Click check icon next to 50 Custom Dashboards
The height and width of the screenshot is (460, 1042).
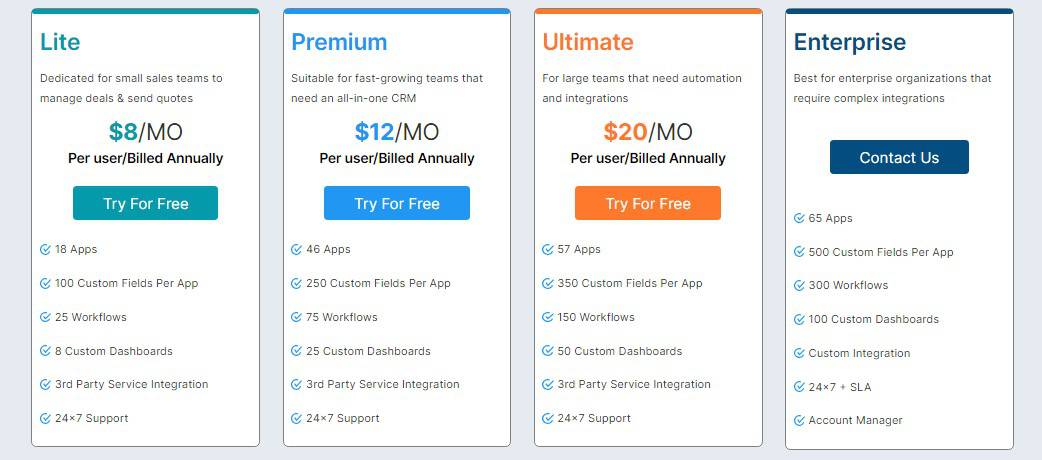click(548, 351)
